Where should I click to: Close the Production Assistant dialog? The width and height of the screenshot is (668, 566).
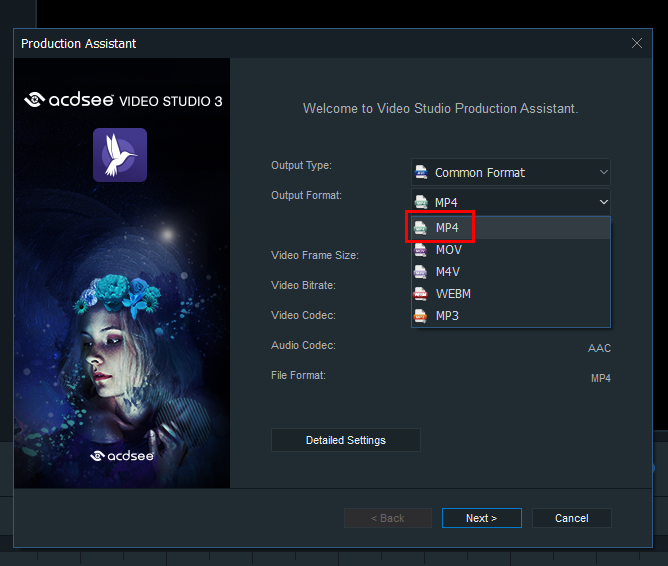tap(636, 43)
